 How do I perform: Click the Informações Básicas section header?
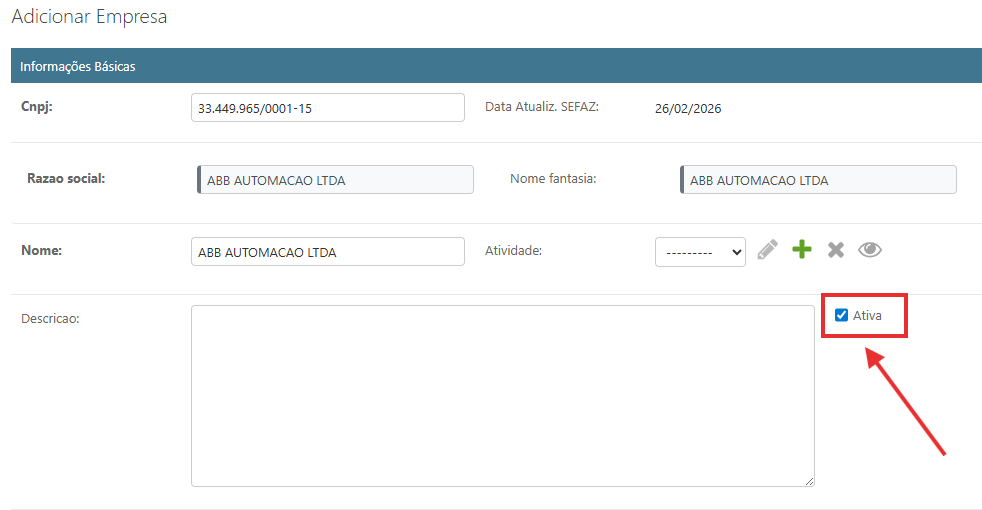78,67
